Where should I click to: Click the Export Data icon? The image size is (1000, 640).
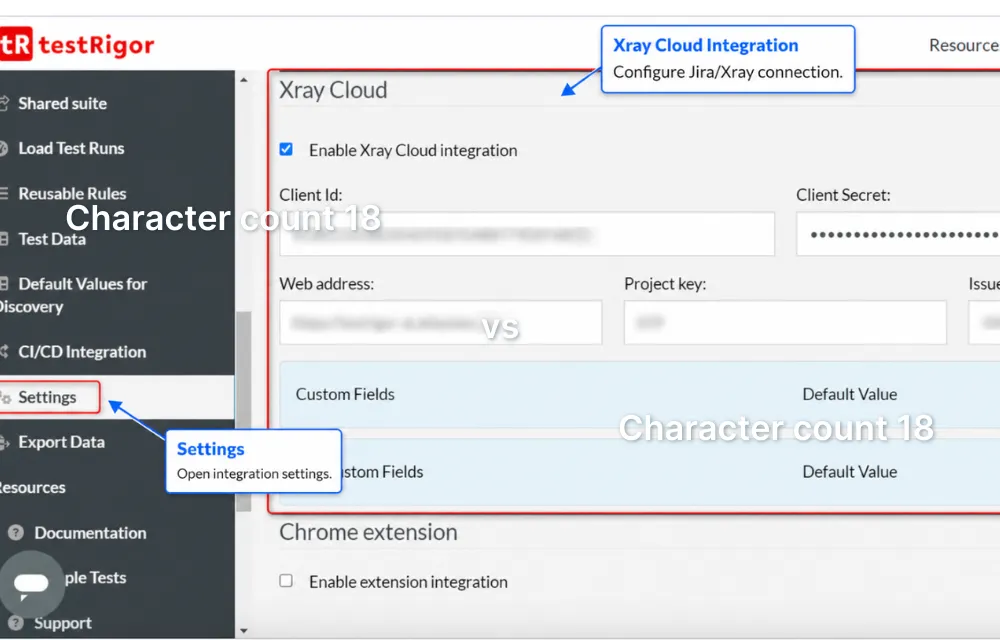pyautogui.click(x=4, y=442)
